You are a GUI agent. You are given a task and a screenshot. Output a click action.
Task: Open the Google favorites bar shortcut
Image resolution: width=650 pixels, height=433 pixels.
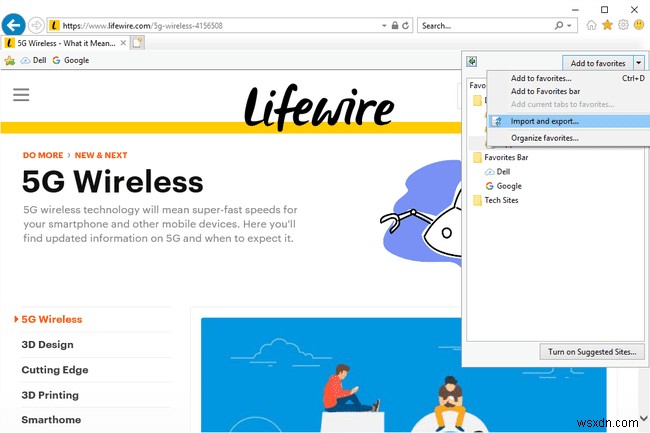tap(70, 60)
